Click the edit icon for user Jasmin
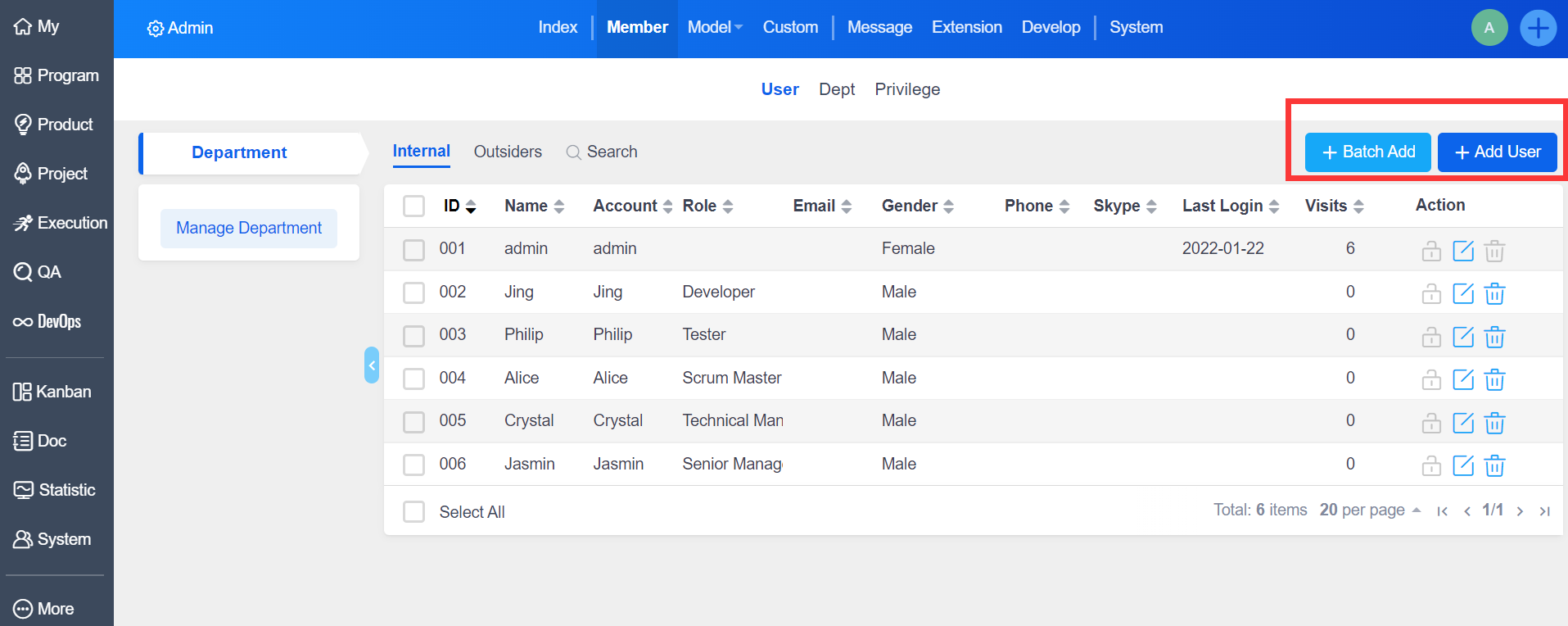 click(1462, 465)
